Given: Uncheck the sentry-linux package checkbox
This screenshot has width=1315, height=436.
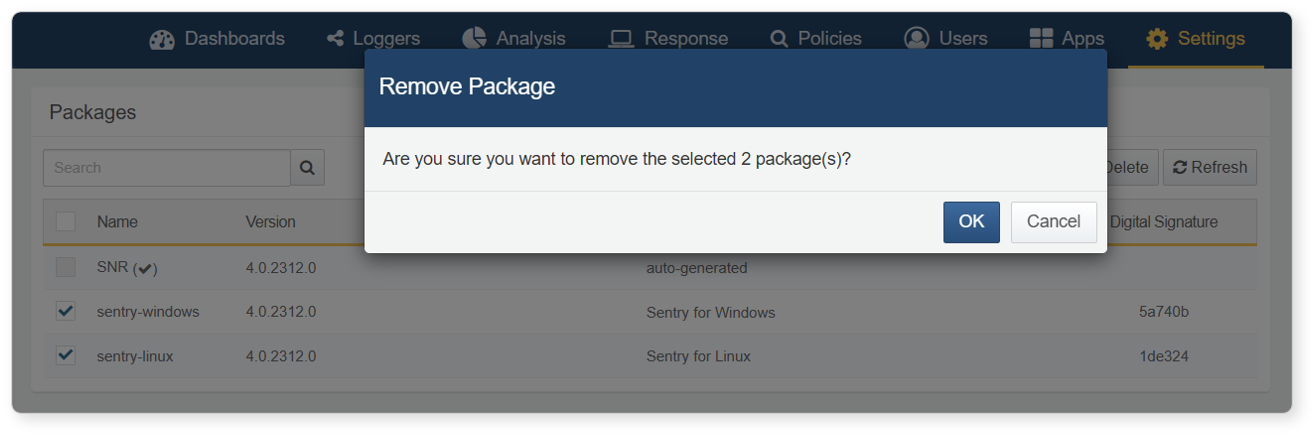Looking at the screenshot, I should tap(66, 355).
